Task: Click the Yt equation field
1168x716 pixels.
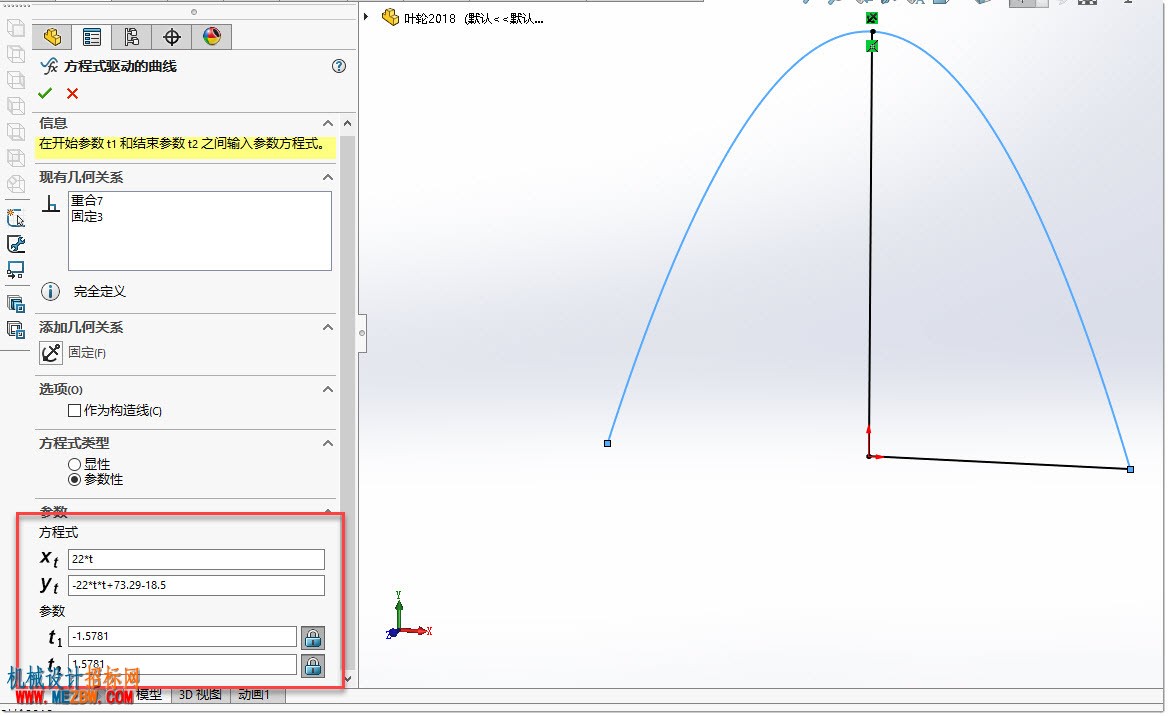Action: tap(197, 585)
